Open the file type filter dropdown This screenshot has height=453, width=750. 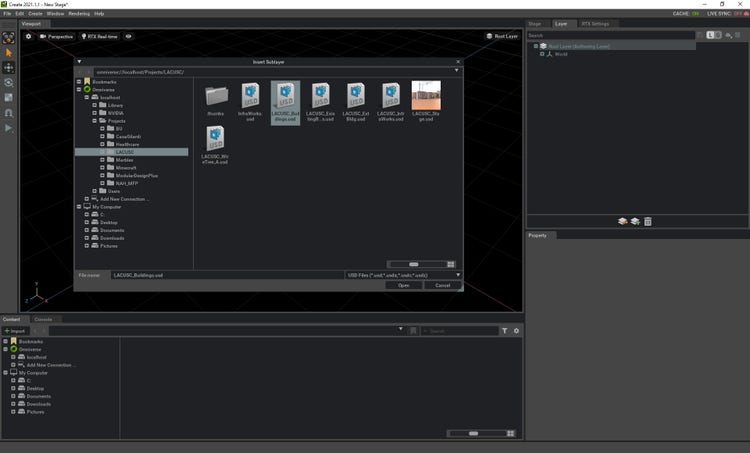coord(404,275)
